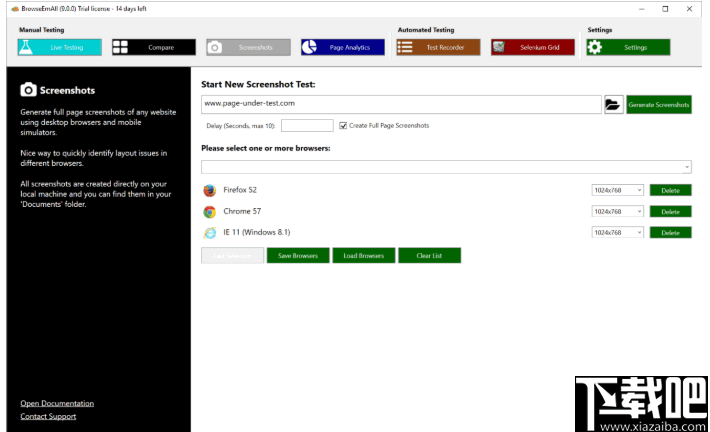Click Generate Screenshots button

click(659, 105)
